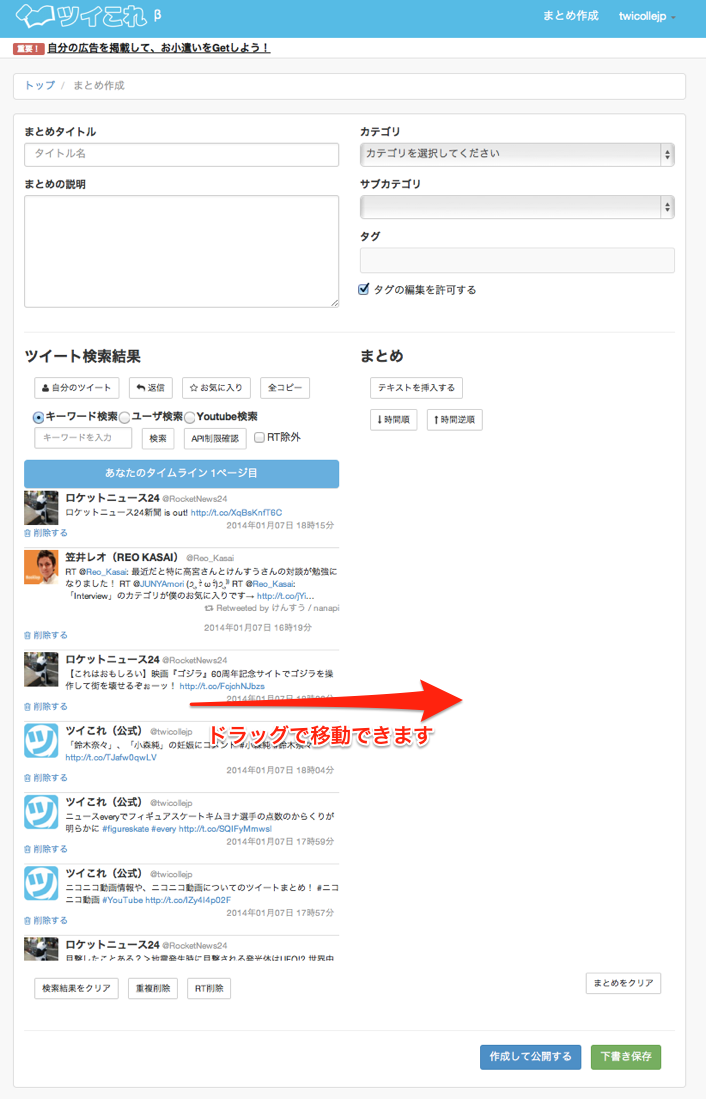
Task: Click 削除する under the 17時57分 tweet
Action: coord(46,920)
